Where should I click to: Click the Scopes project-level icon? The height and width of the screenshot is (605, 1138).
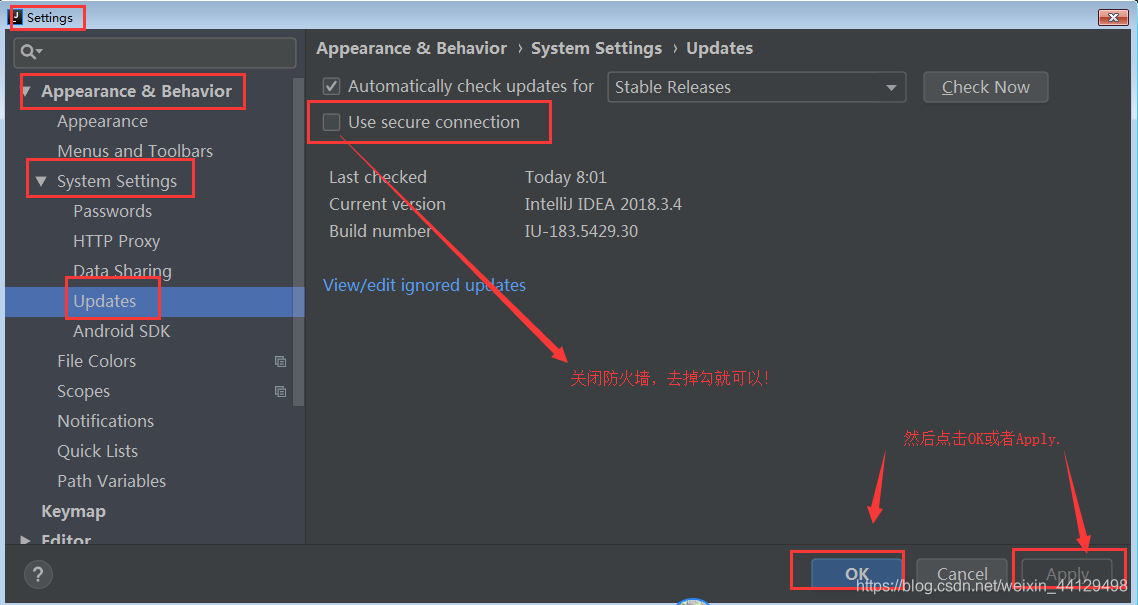coord(280,391)
